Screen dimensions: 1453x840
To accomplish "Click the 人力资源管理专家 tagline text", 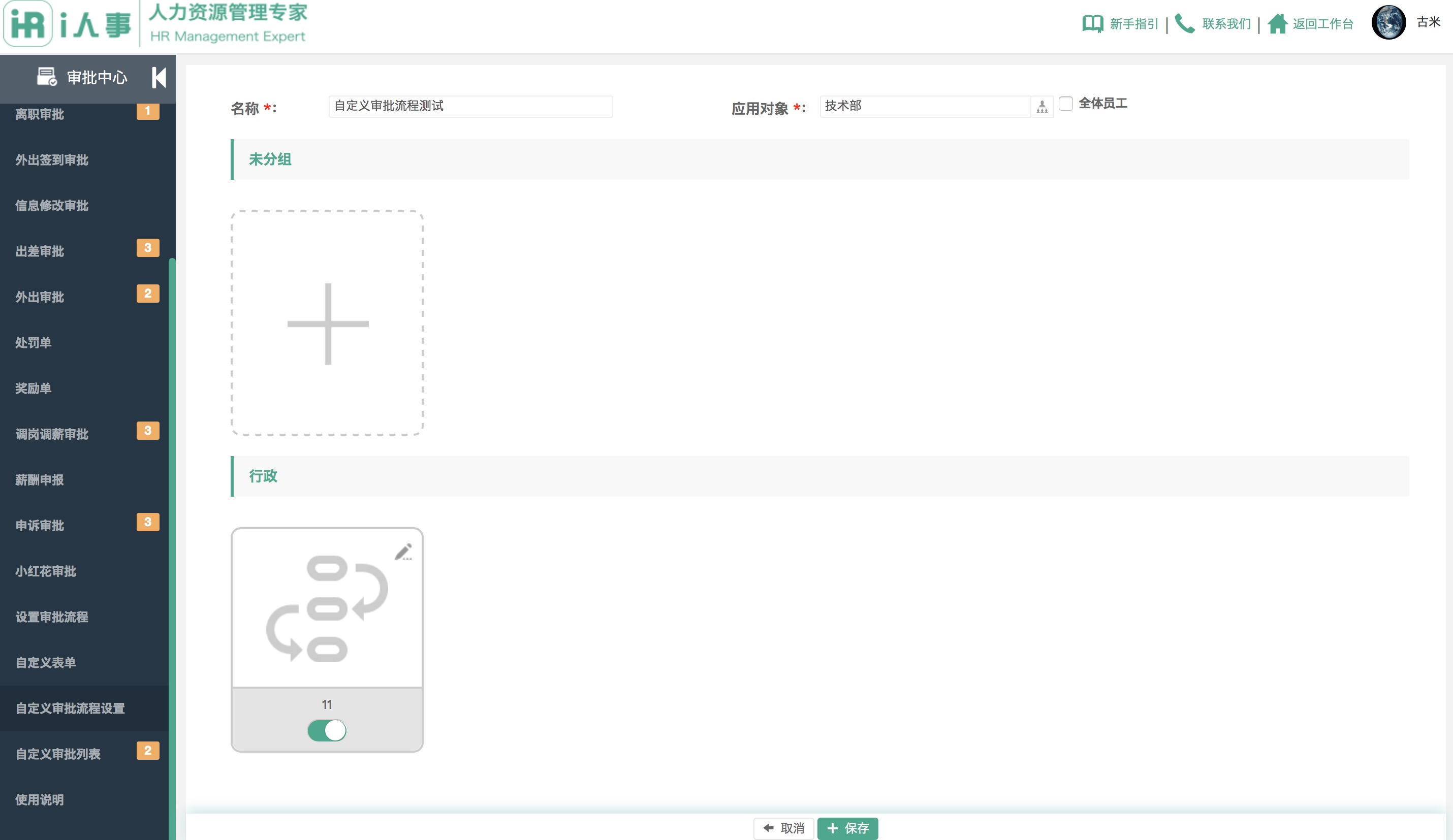I will pyautogui.click(x=228, y=12).
